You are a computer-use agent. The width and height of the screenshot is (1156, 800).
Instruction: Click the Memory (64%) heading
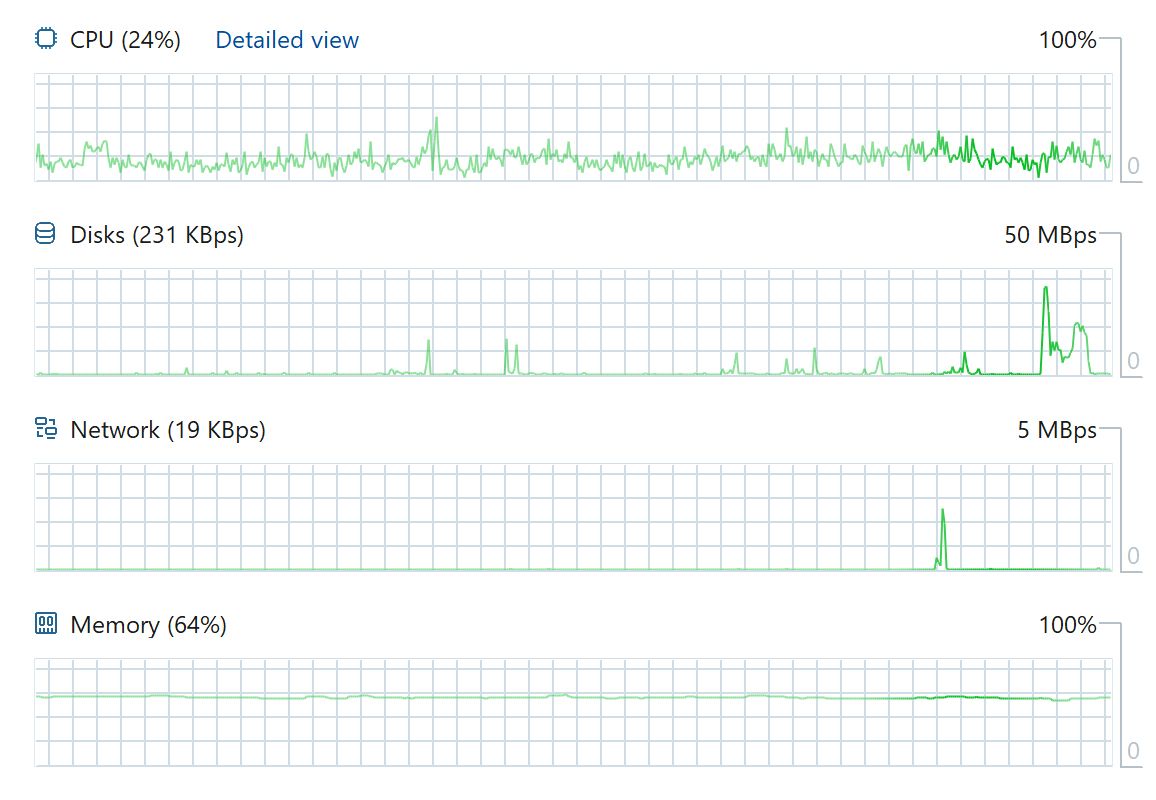[148, 625]
